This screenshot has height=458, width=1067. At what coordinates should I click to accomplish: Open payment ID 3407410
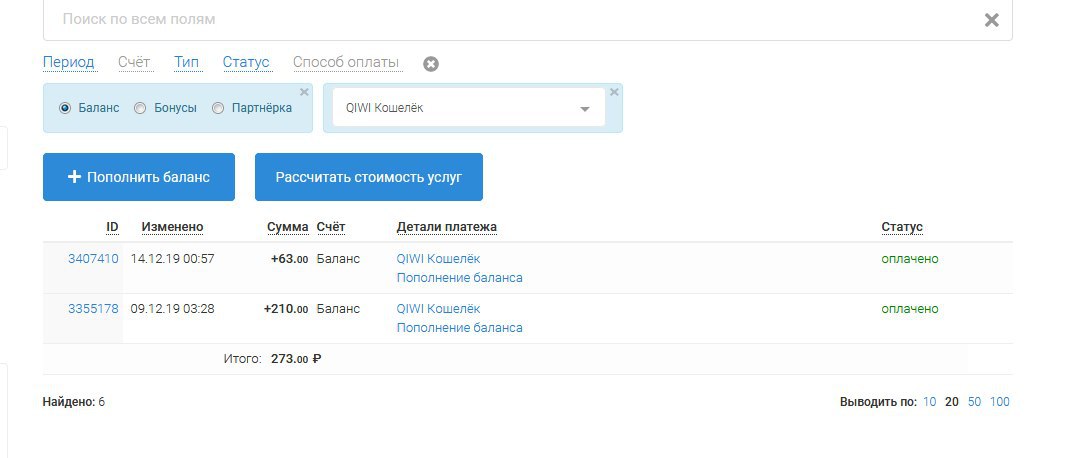(x=93, y=259)
